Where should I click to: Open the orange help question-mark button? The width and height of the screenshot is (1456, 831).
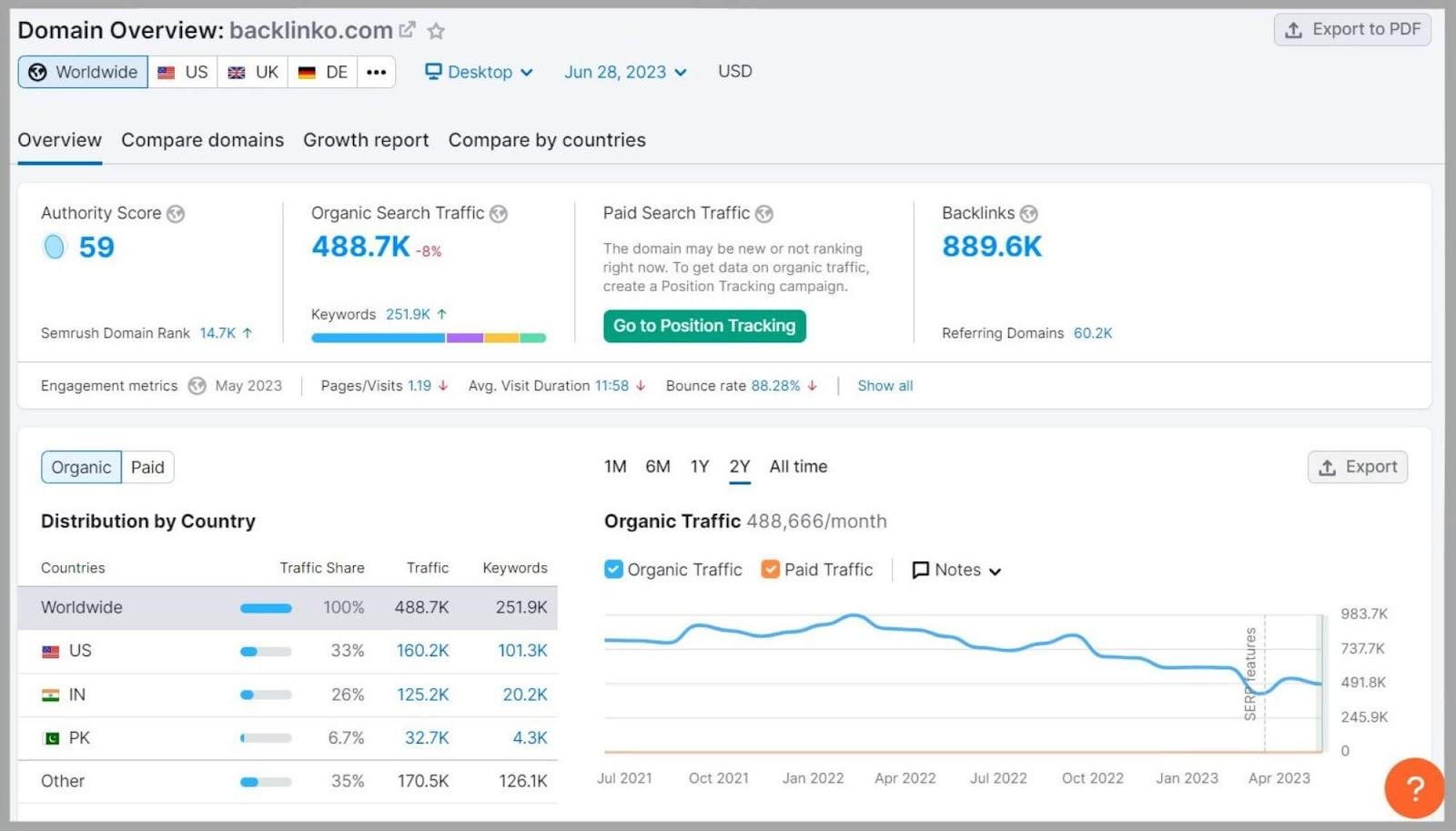pyautogui.click(x=1414, y=788)
